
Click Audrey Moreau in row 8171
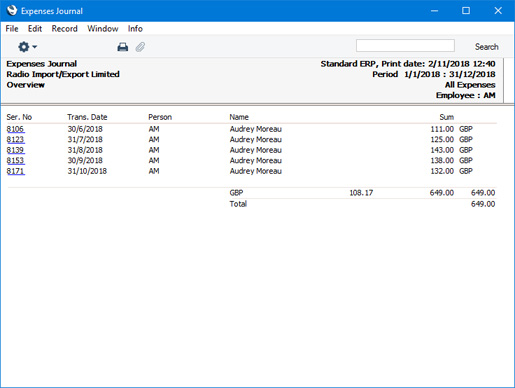pos(256,171)
